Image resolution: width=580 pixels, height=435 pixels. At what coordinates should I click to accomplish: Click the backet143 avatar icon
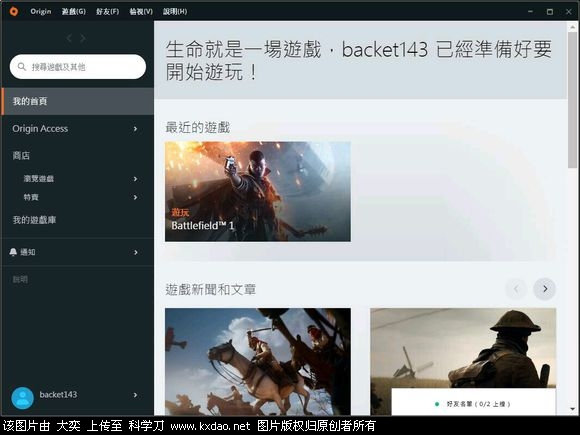(23, 398)
